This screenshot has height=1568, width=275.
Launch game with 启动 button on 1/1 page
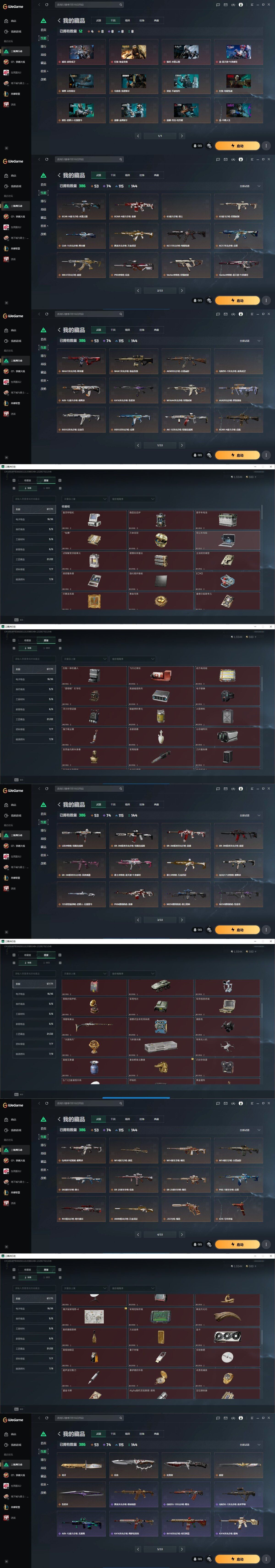237,146
